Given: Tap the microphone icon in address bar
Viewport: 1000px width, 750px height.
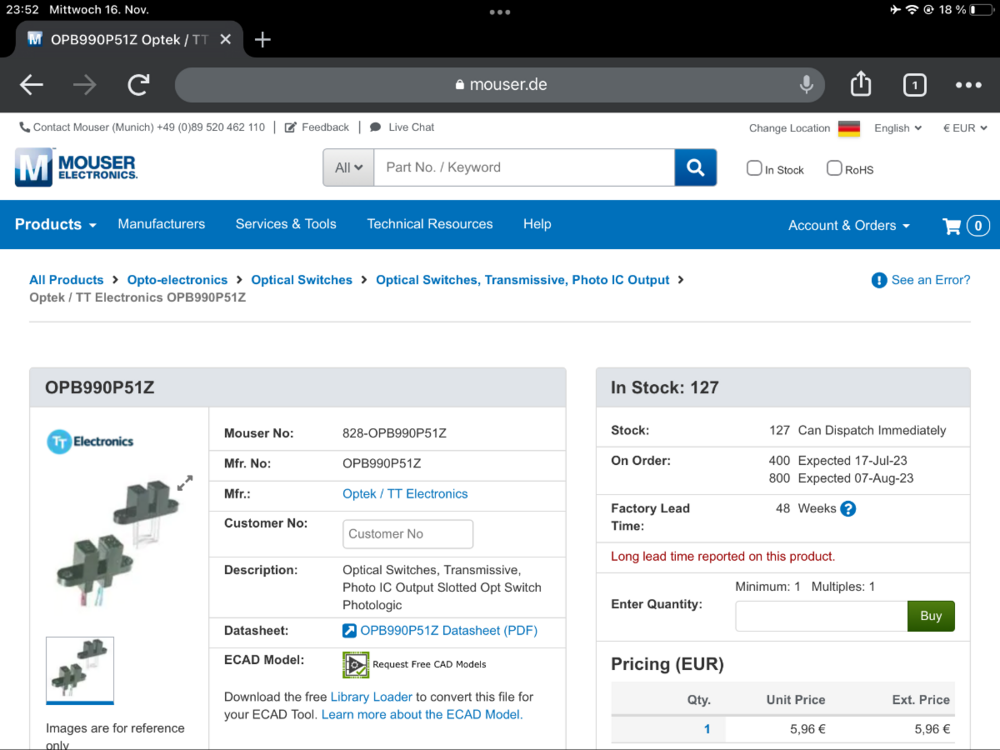Looking at the screenshot, I should [806, 84].
